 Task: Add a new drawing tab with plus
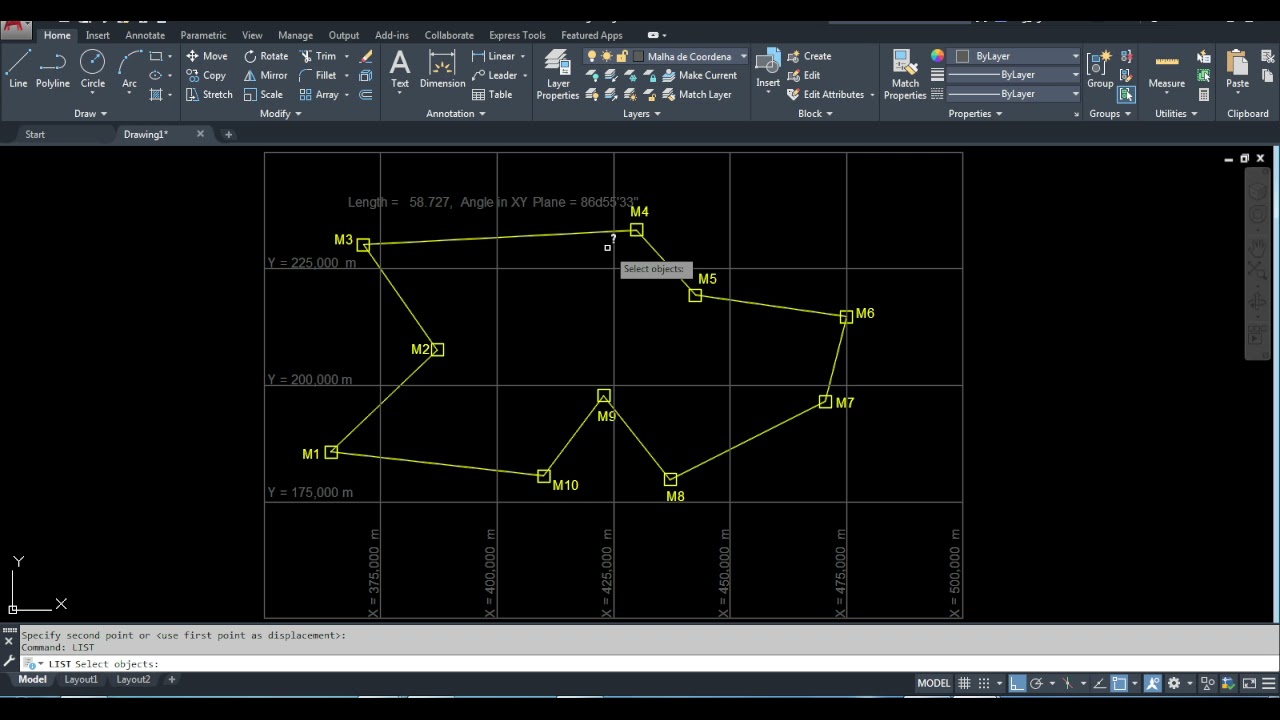228,134
